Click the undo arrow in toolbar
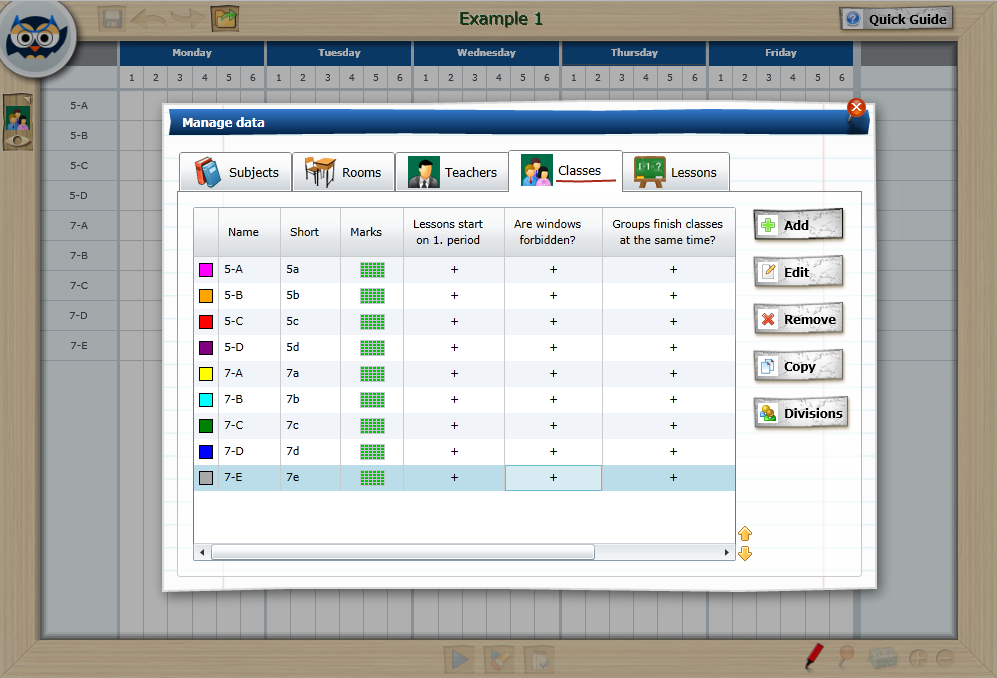This screenshot has height=678, width=997. (148, 18)
